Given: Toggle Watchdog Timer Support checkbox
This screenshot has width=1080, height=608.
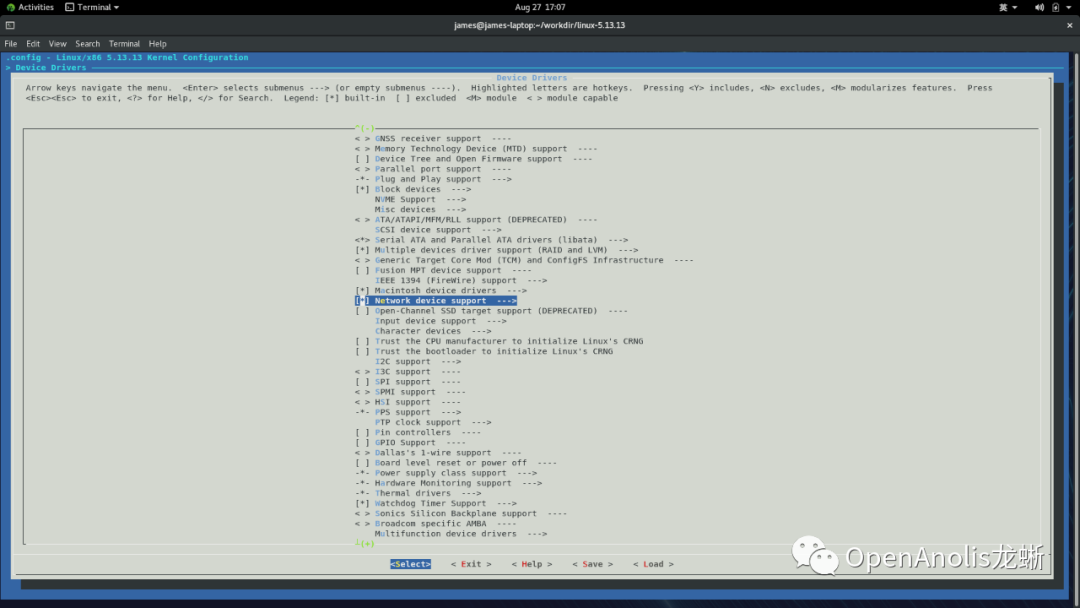Looking at the screenshot, I should (x=362, y=503).
